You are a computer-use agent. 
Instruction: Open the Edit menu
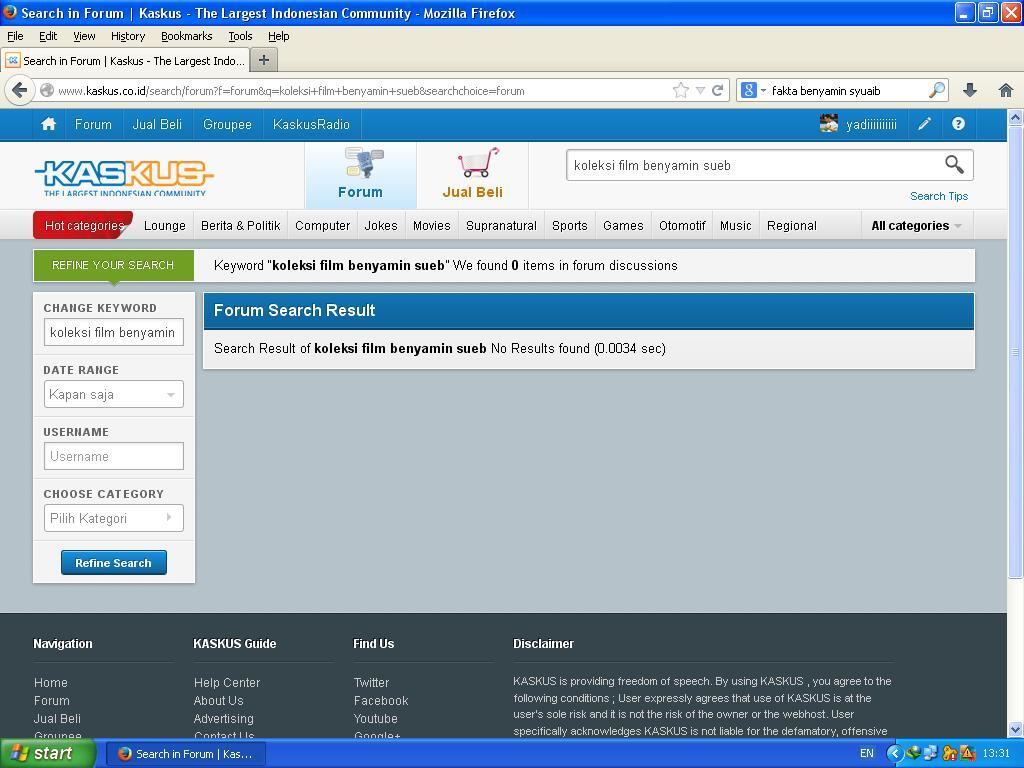coord(48,36)
